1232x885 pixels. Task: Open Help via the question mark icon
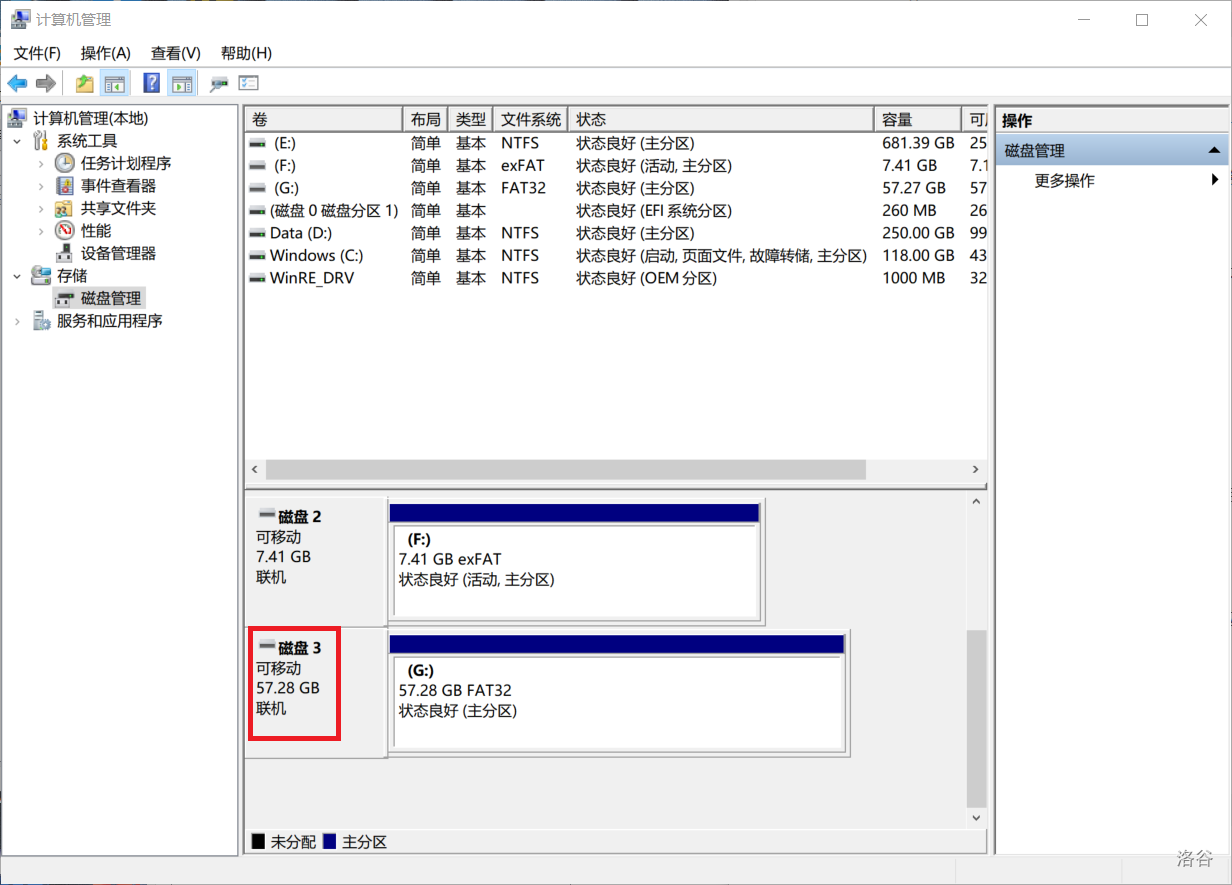(152, 83)
